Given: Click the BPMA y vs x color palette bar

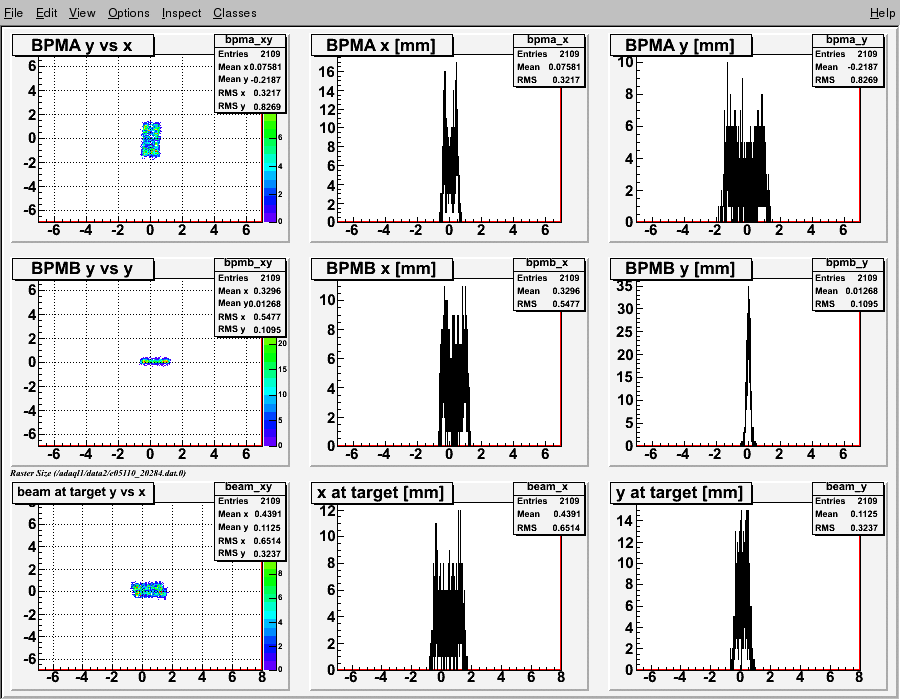Looking at the screenshot, I should [x=270, y=168].
